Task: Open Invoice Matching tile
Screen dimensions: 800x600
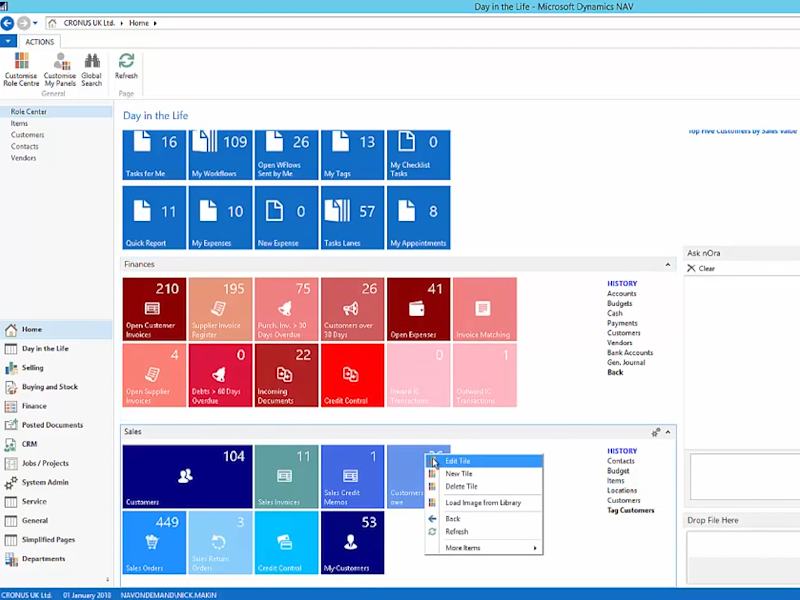Action: (485, 309)
